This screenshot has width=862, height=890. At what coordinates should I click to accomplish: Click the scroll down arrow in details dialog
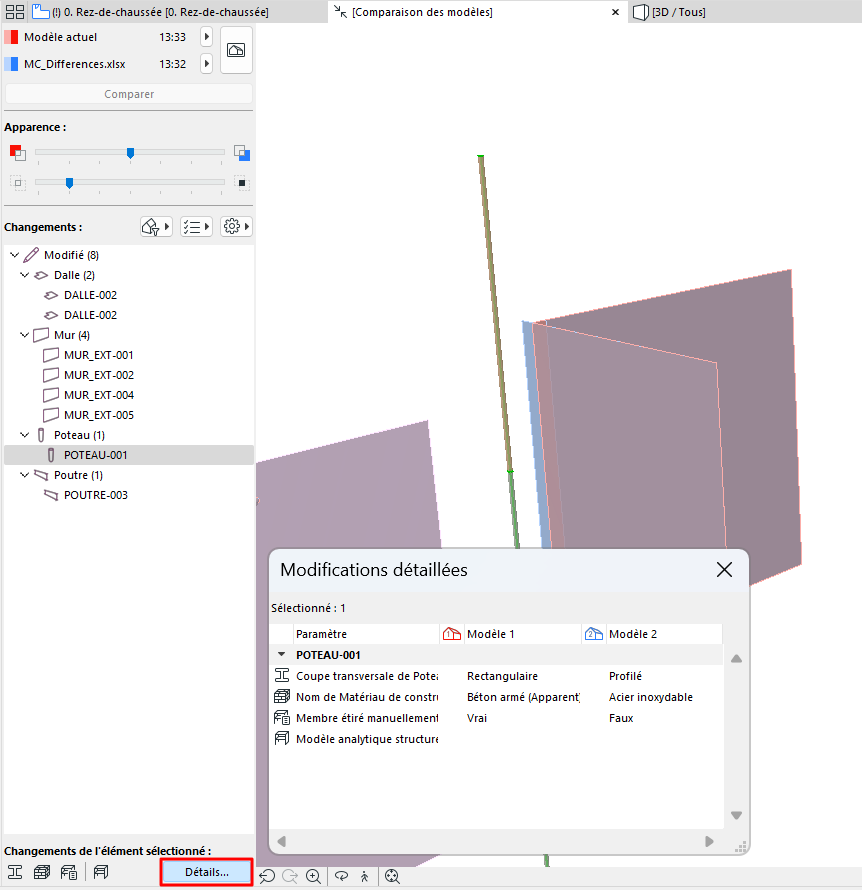pos(737,815)
